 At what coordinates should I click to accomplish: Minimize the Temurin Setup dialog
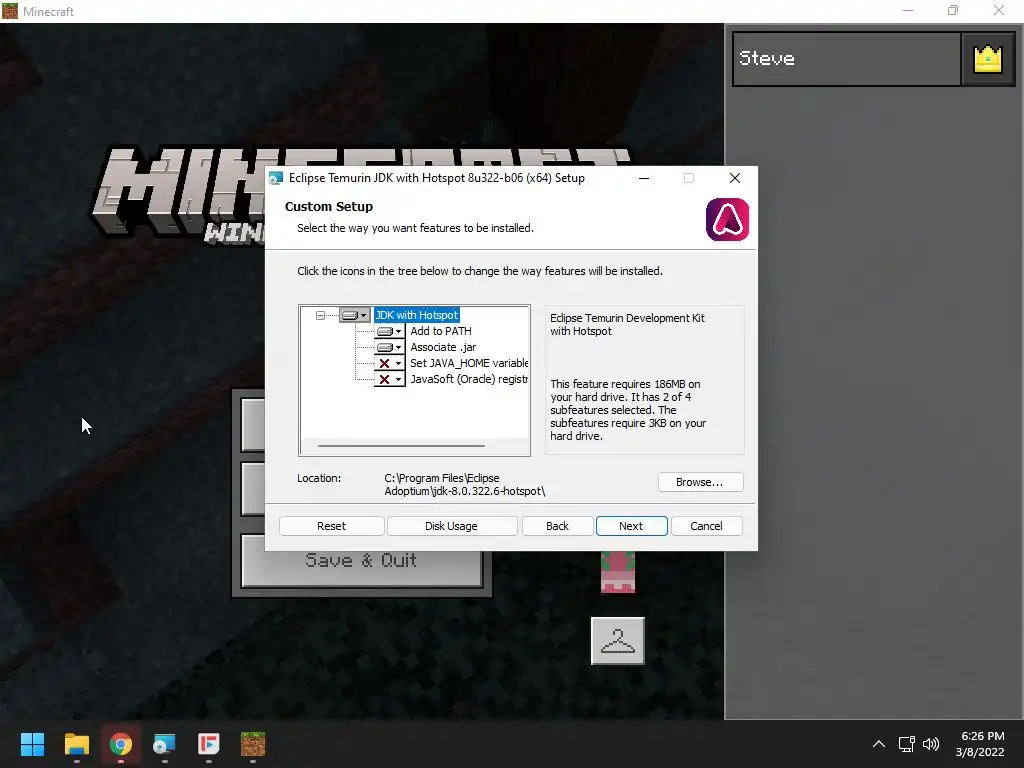644,178
